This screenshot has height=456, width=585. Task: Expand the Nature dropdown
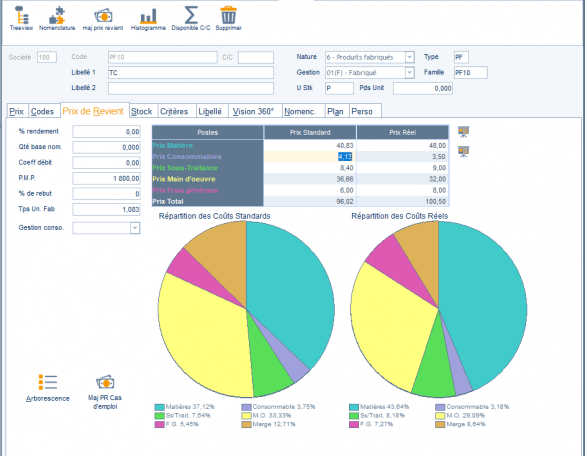(409, 57)
